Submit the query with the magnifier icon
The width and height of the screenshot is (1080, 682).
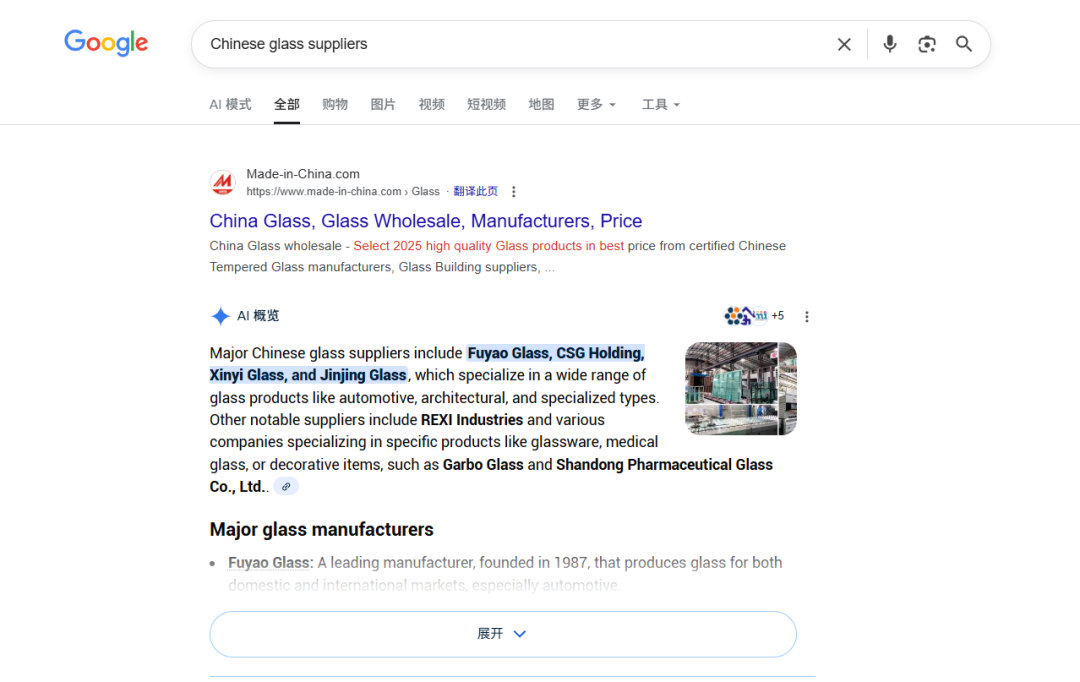point(964,44)
